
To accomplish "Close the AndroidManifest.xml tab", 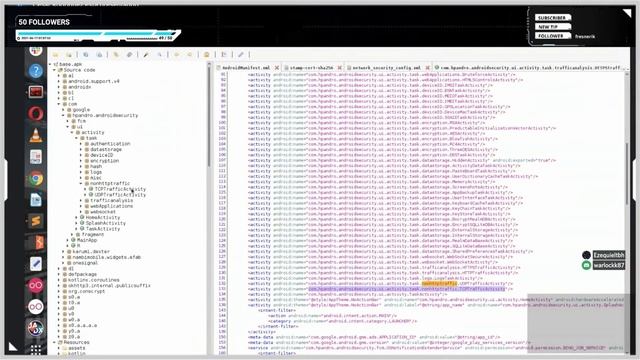I will (x=277, y=67).
